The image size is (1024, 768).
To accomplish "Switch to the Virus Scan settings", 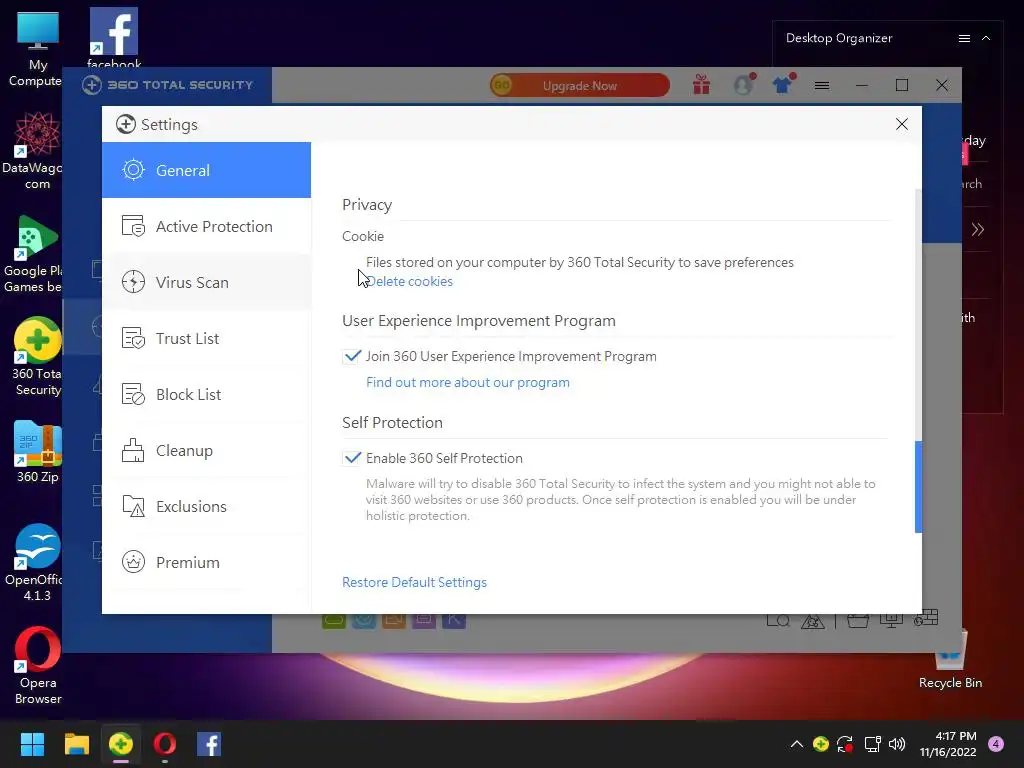I will pos(206,283).
